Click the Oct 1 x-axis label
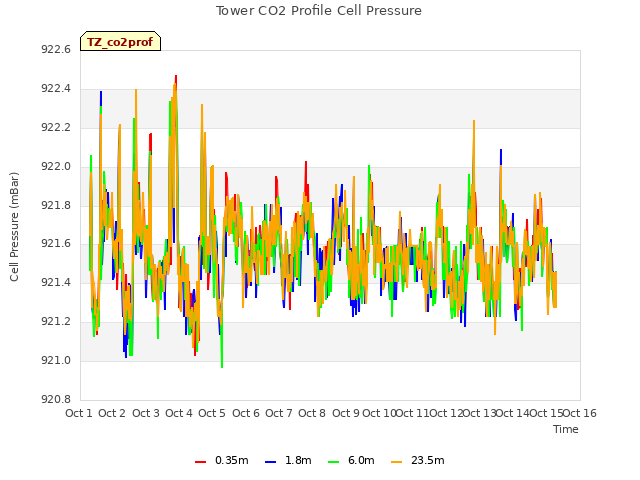Image resolution: width=640 pixels, height=480 pixels. 79,413
